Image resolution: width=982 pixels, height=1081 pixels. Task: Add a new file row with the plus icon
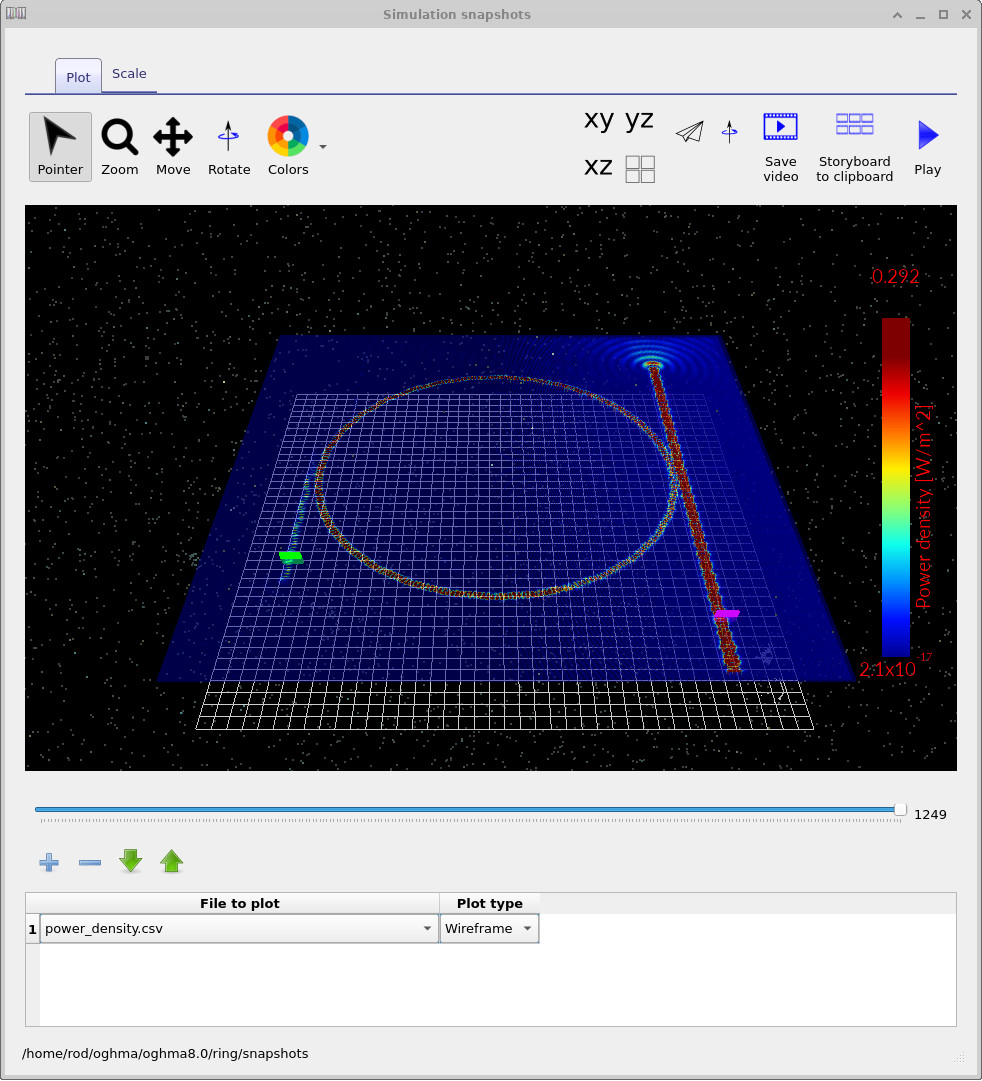(x=48, y=861)
